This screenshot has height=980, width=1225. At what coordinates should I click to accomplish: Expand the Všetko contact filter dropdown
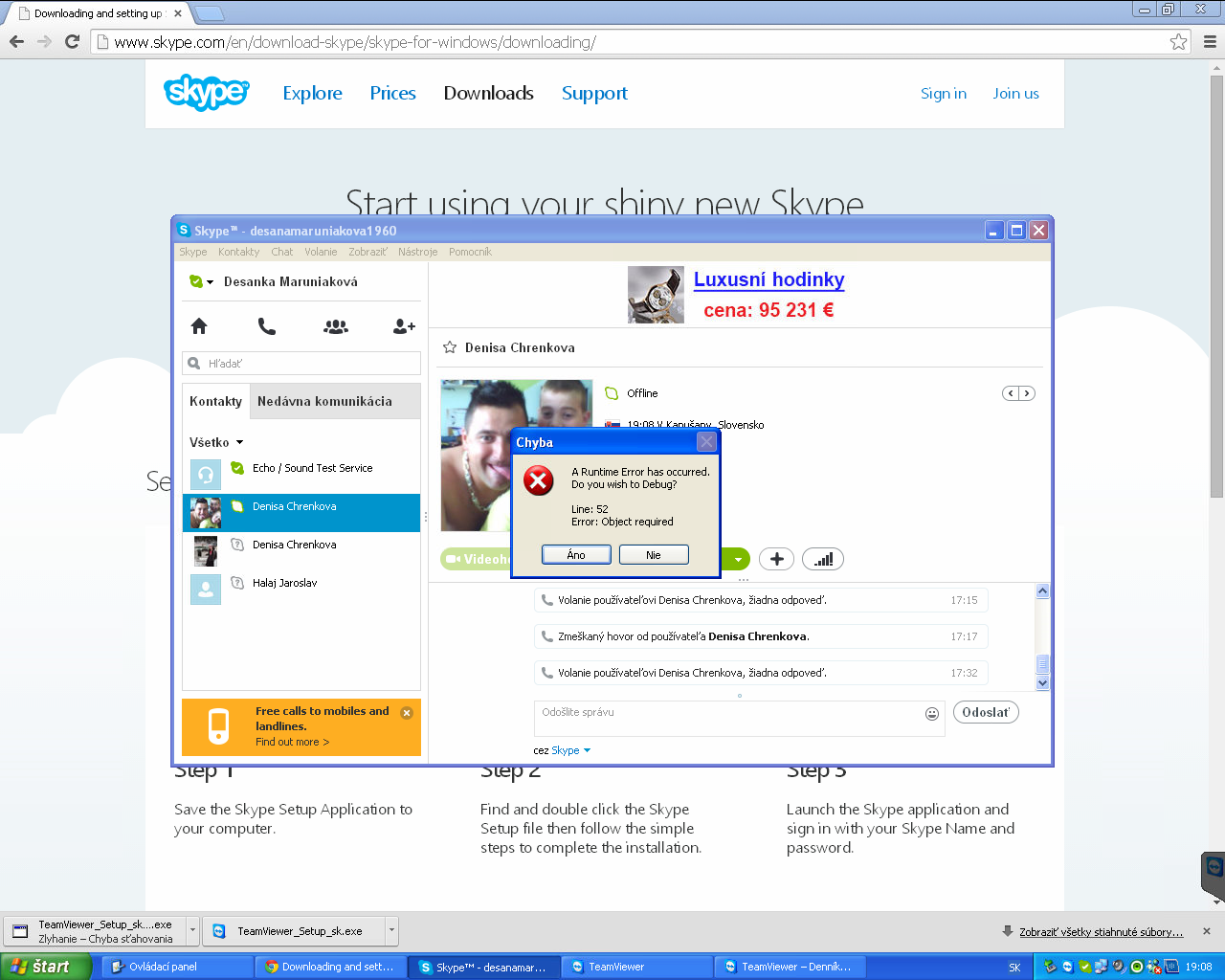pos(216,442)
